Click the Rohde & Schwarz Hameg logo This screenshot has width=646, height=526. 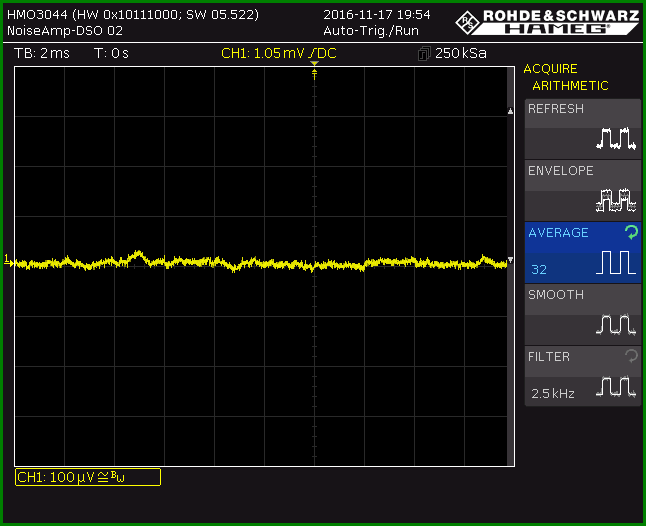coord(548,22)
